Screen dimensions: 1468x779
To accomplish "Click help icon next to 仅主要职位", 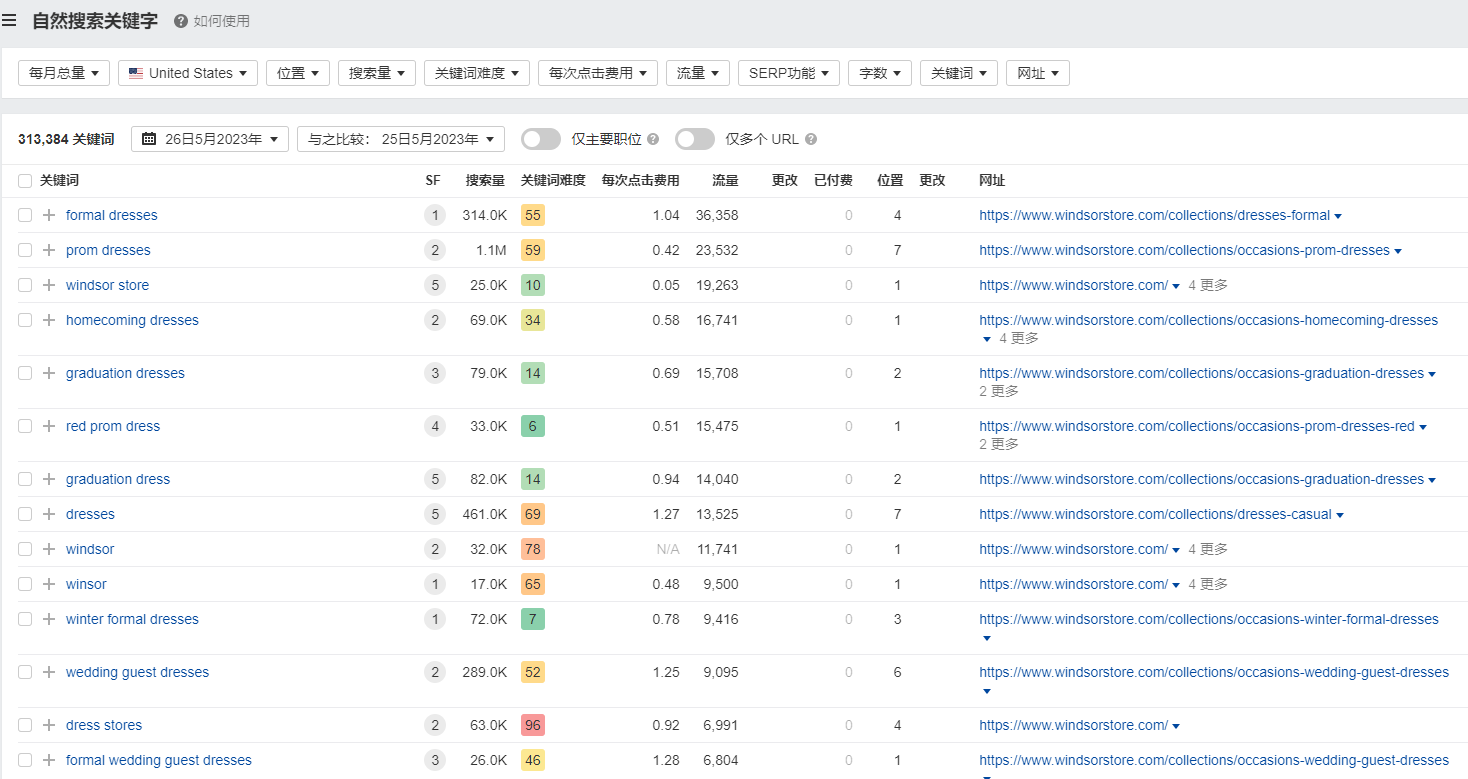I will [653, 140].
